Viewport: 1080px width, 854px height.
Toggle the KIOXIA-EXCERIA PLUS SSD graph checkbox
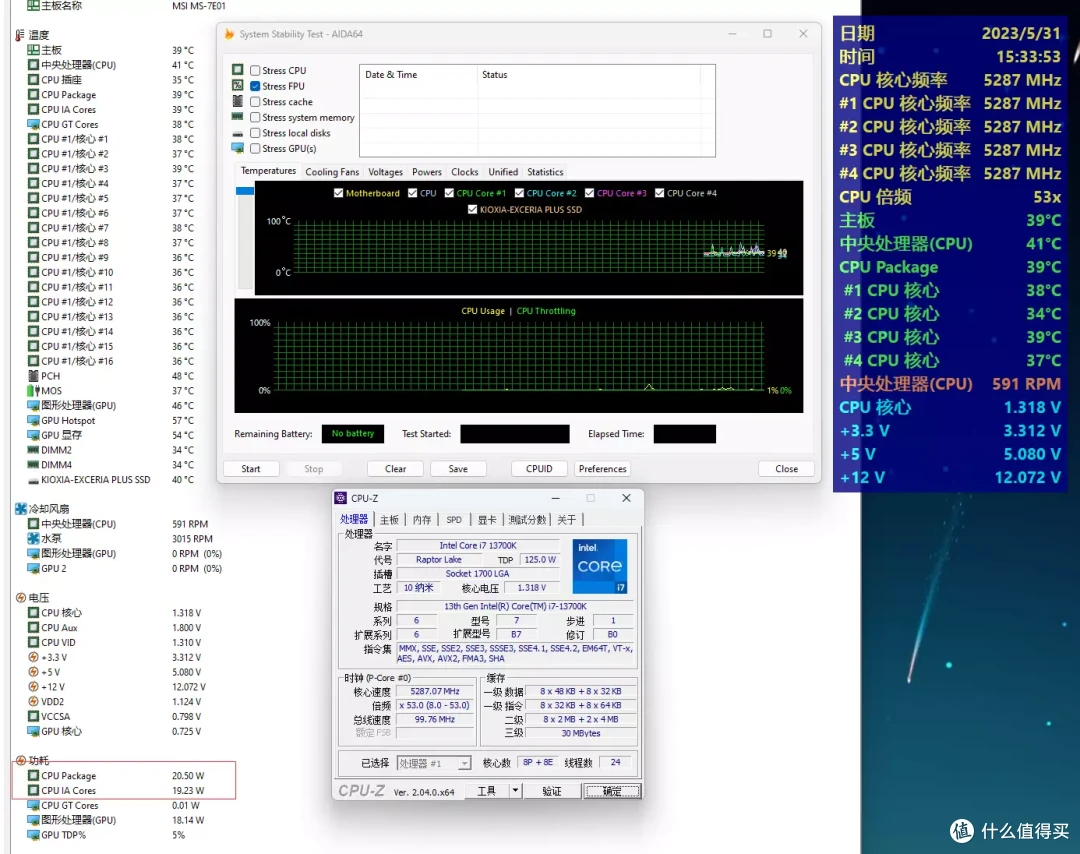point(472,209)
